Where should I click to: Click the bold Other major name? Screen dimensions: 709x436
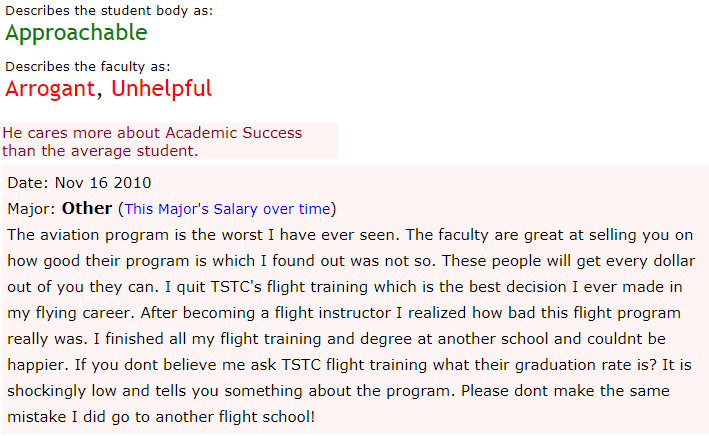pyautogui.click(x=87, y=209)
